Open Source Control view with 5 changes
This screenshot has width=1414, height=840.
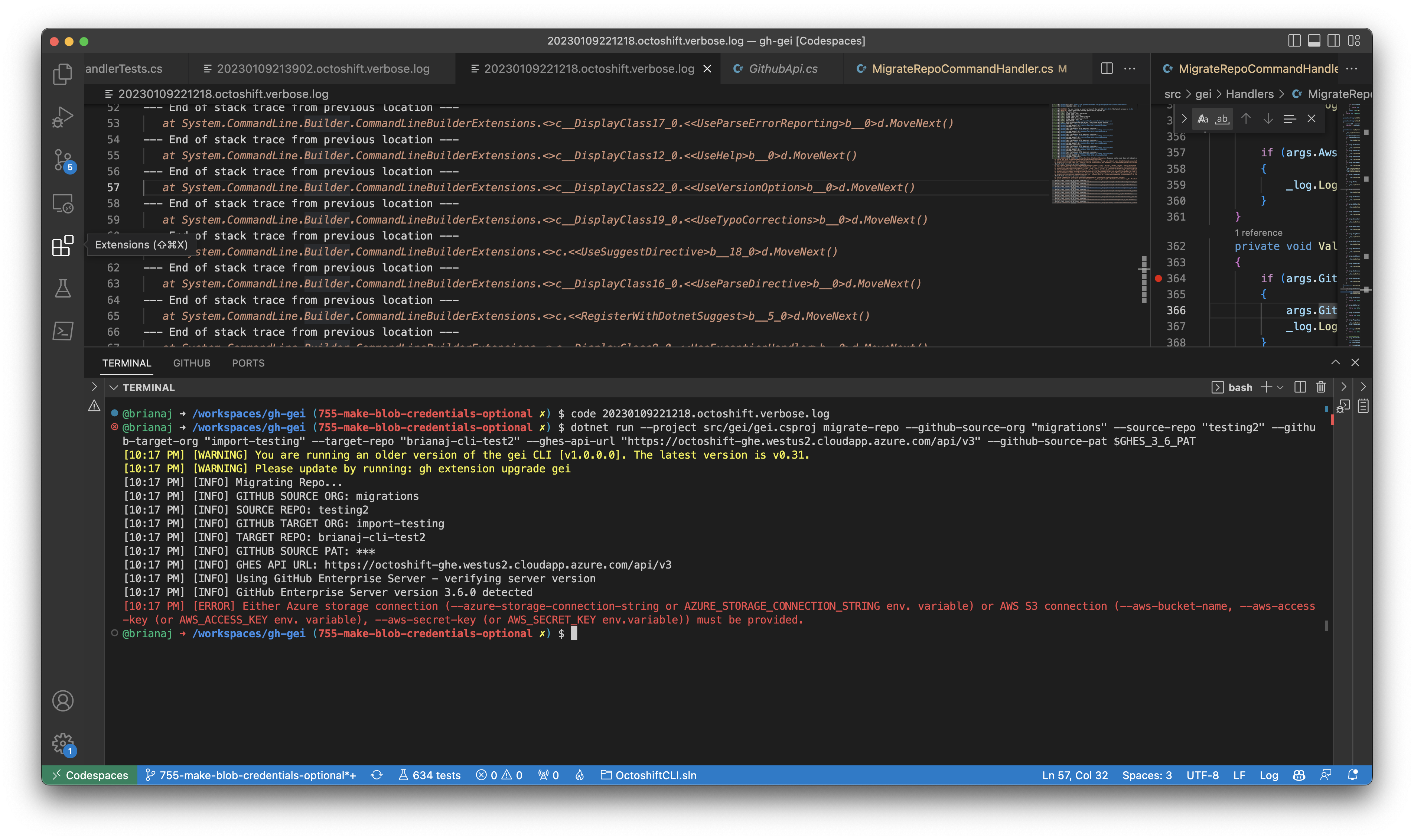click(62, 160)
